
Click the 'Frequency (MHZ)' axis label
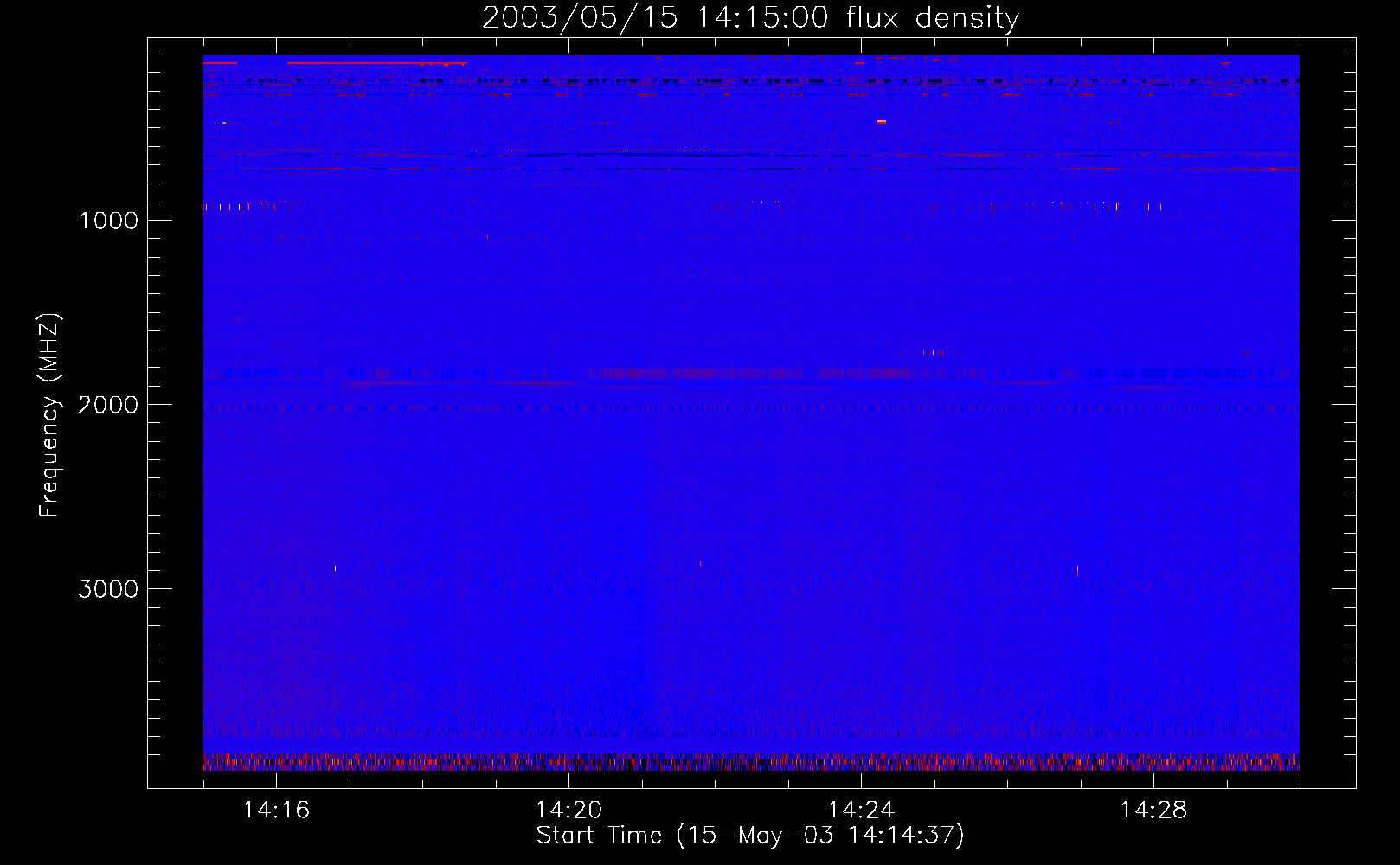coord(49,415)
